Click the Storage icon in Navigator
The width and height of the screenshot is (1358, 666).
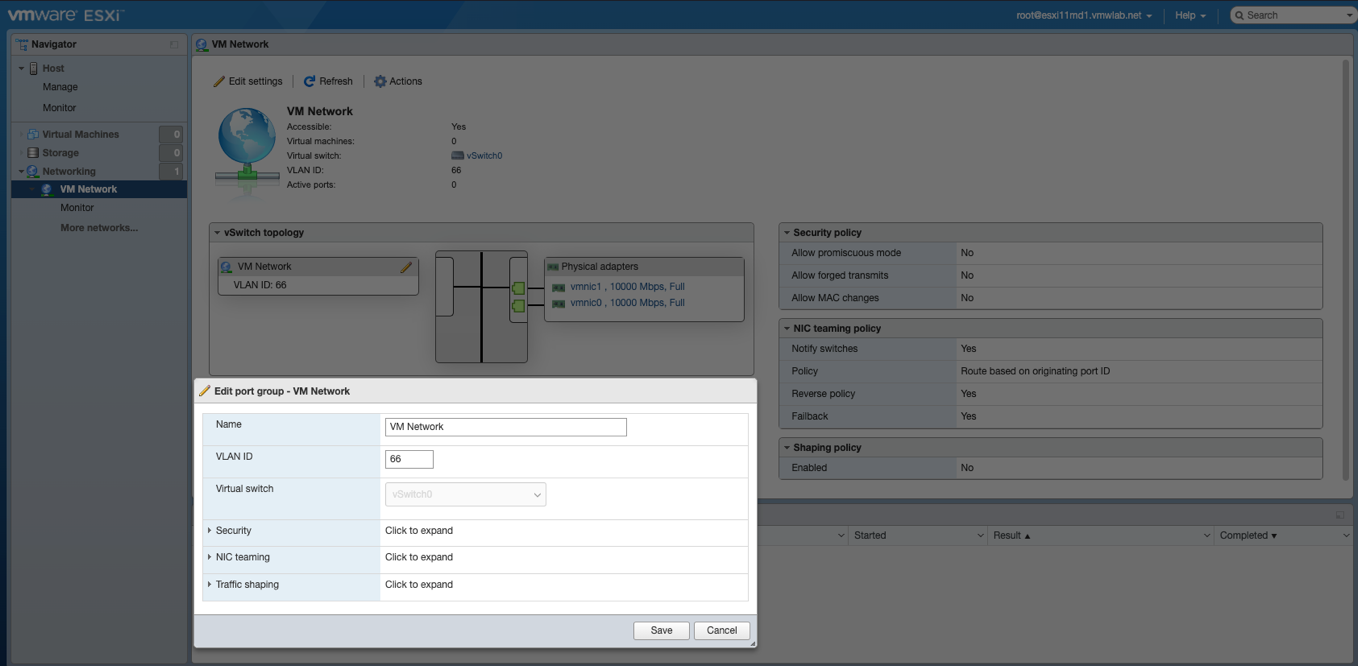[x=33, y=153]
